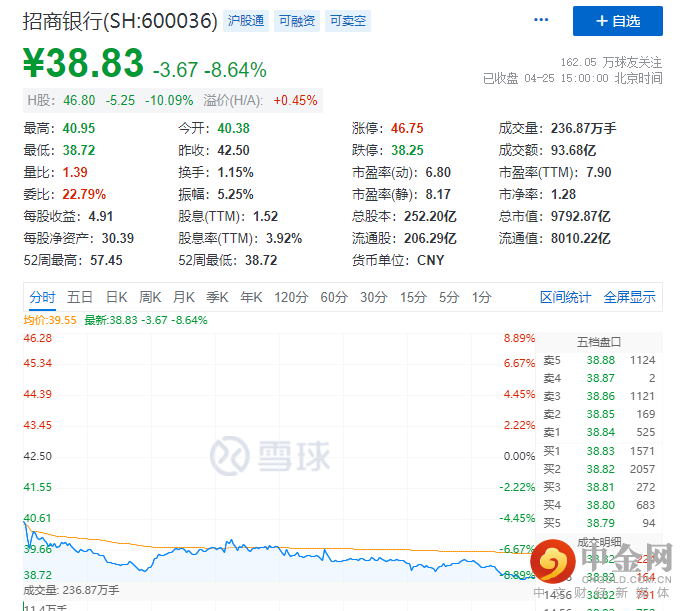The image size is (687, 611).
Task: Open the 30分 interval tab
Action: 374,297
